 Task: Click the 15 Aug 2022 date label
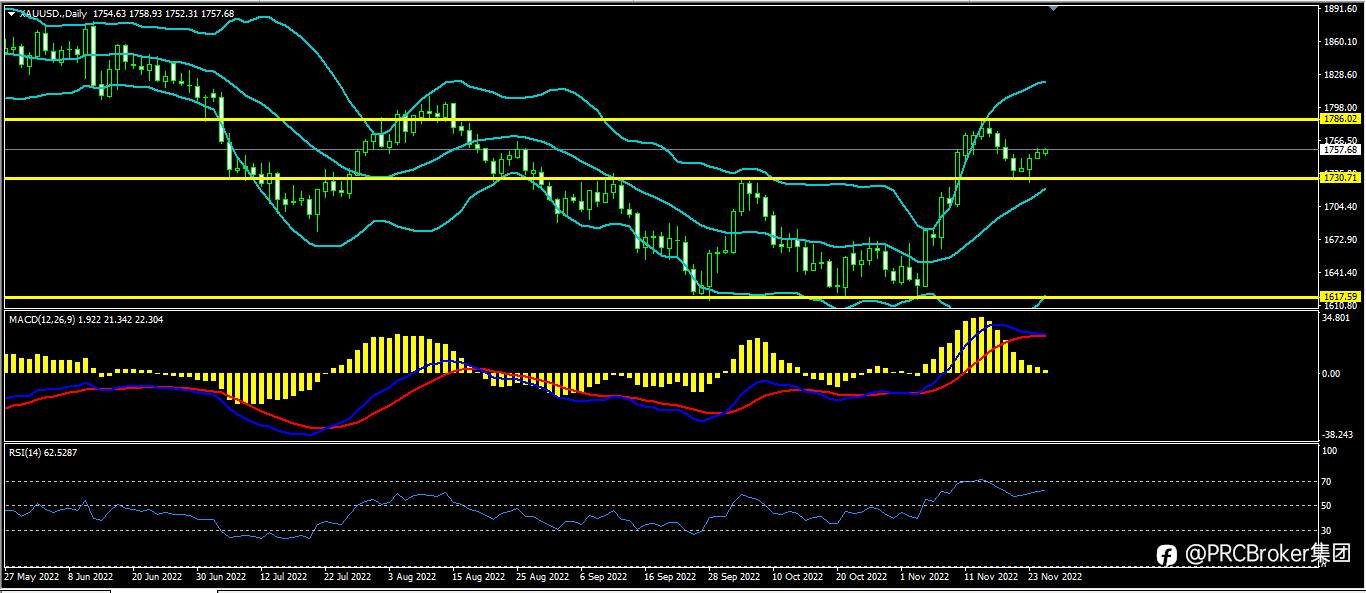[477, 577]
